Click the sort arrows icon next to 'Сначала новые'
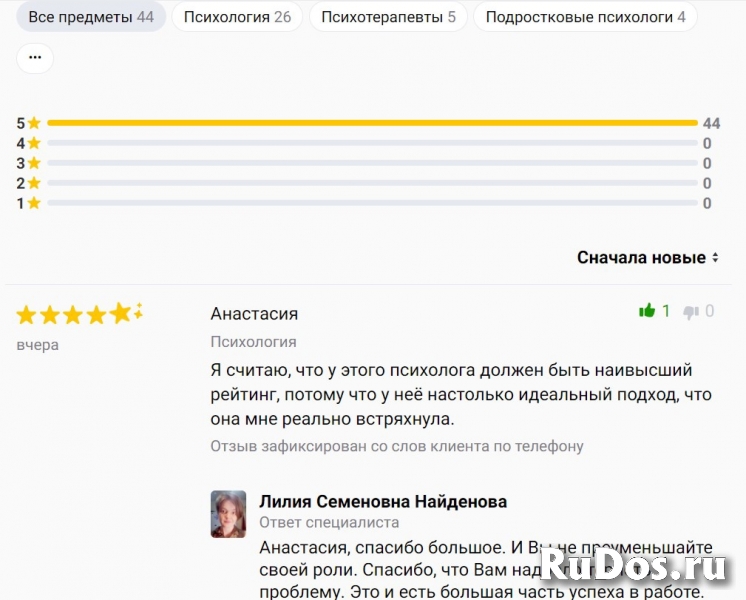The width and height of the screenshot is (746, 600). click(715, 257)
